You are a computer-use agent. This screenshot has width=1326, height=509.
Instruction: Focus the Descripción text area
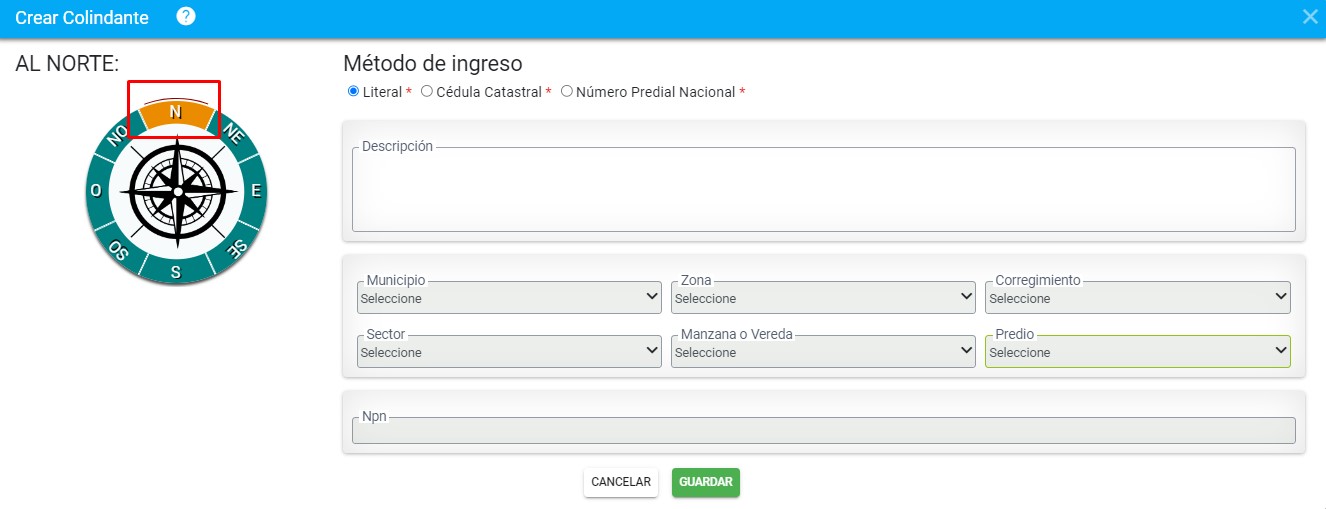(824, 190)
